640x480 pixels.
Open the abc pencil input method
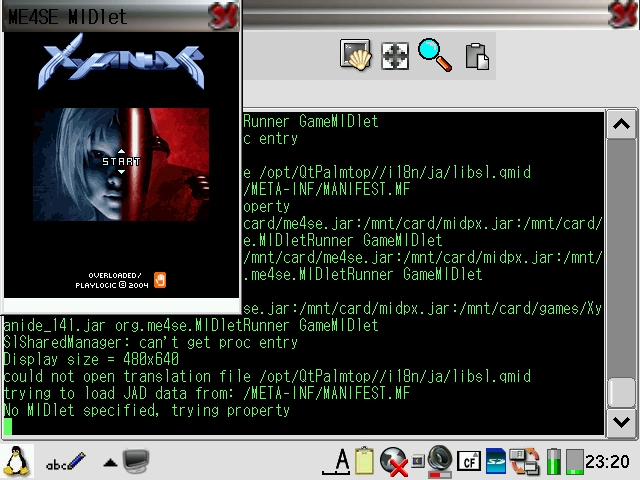tap(65, 462)
